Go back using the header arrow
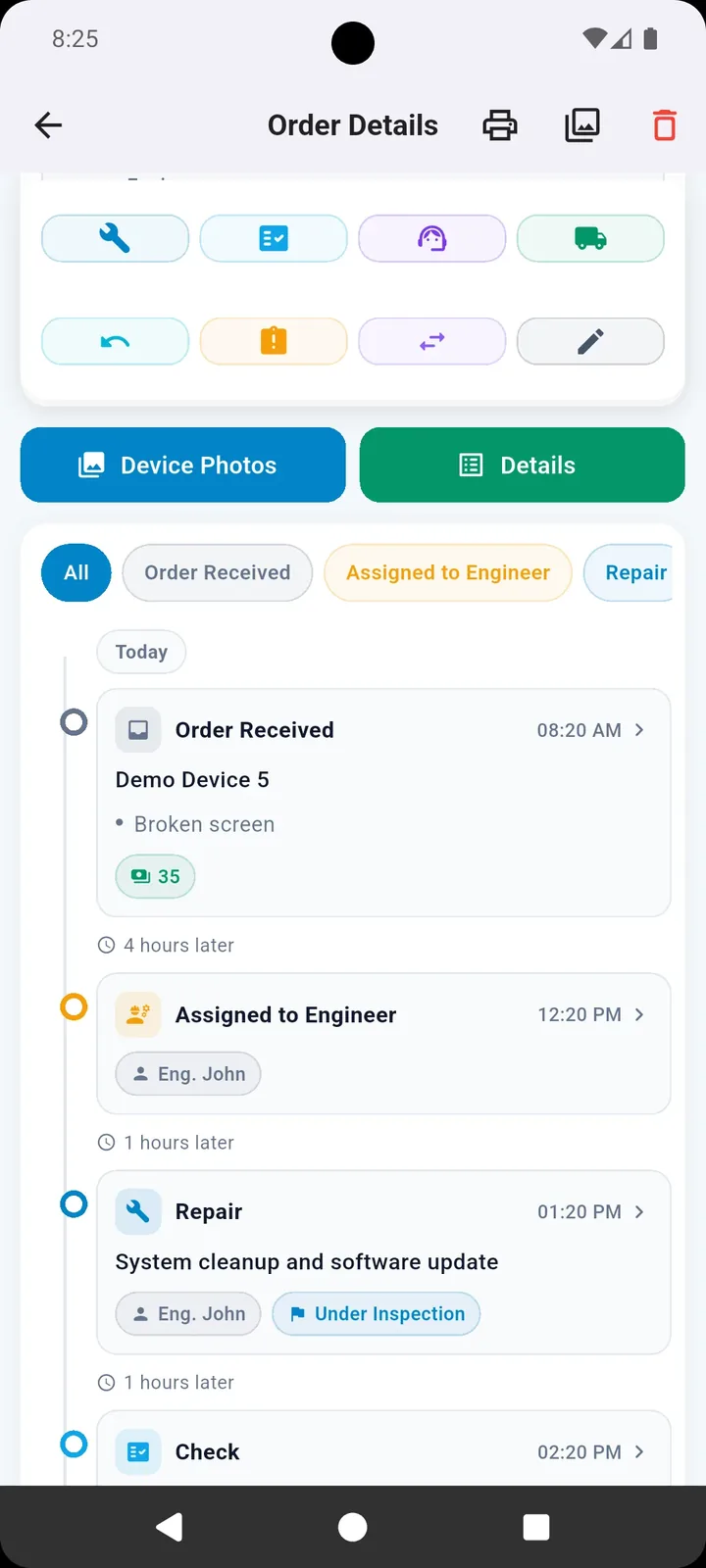The image size is (706, 1568). pos(48,125)
